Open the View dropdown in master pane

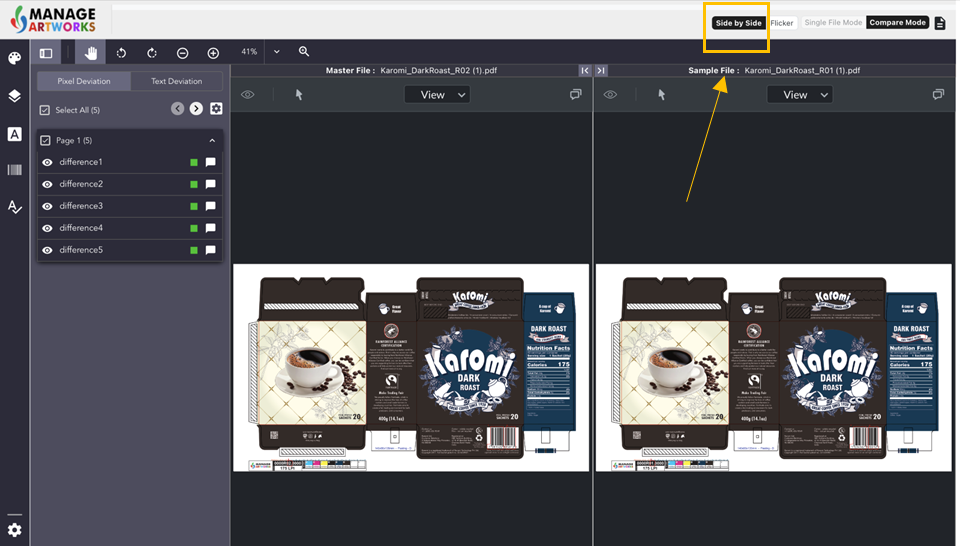[438, 95]
